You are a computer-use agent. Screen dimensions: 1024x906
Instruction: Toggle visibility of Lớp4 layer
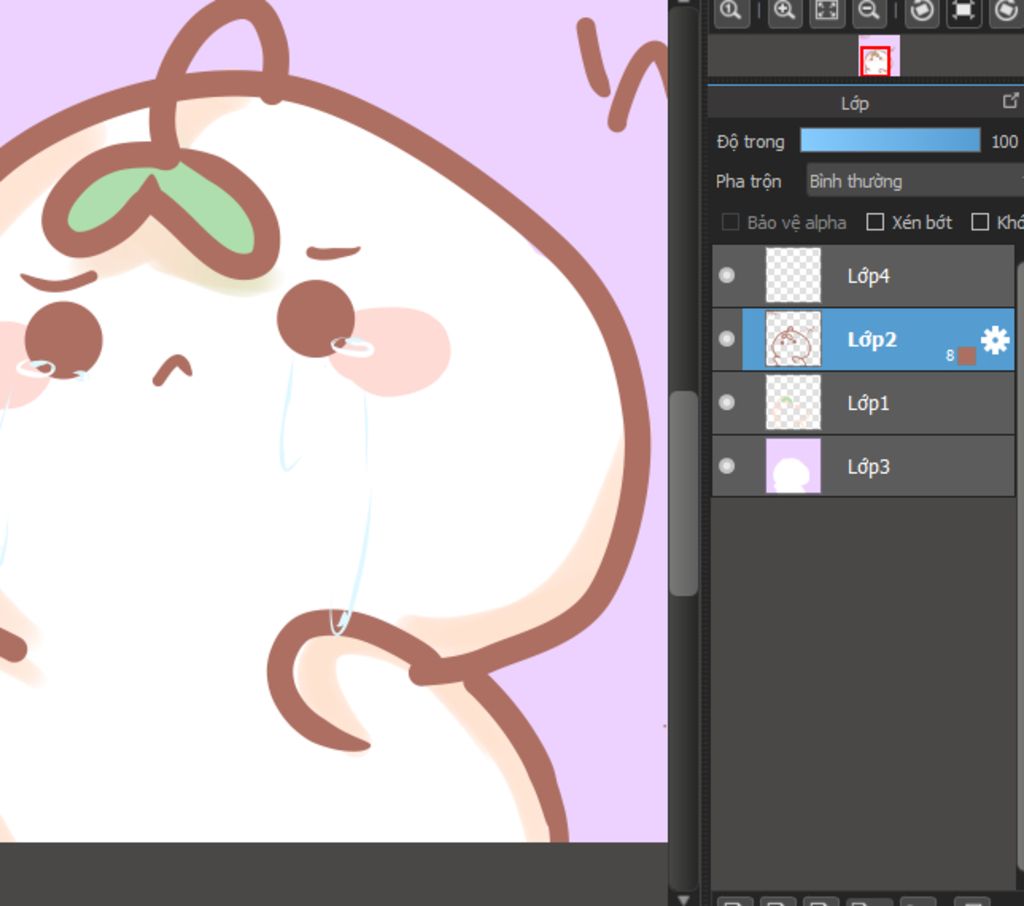(727, 276)
